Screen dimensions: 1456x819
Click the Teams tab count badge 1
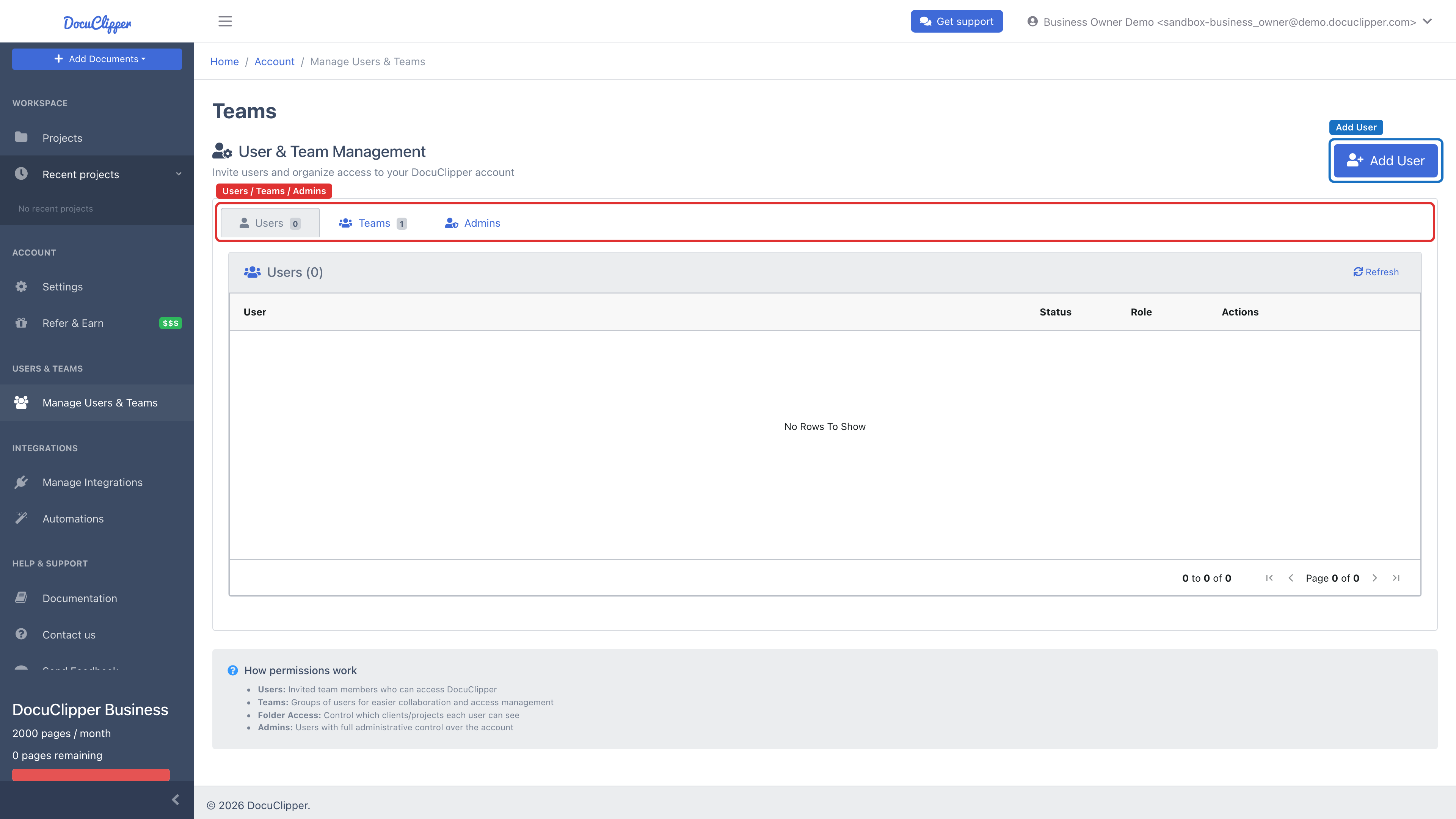tap(401, 223)
